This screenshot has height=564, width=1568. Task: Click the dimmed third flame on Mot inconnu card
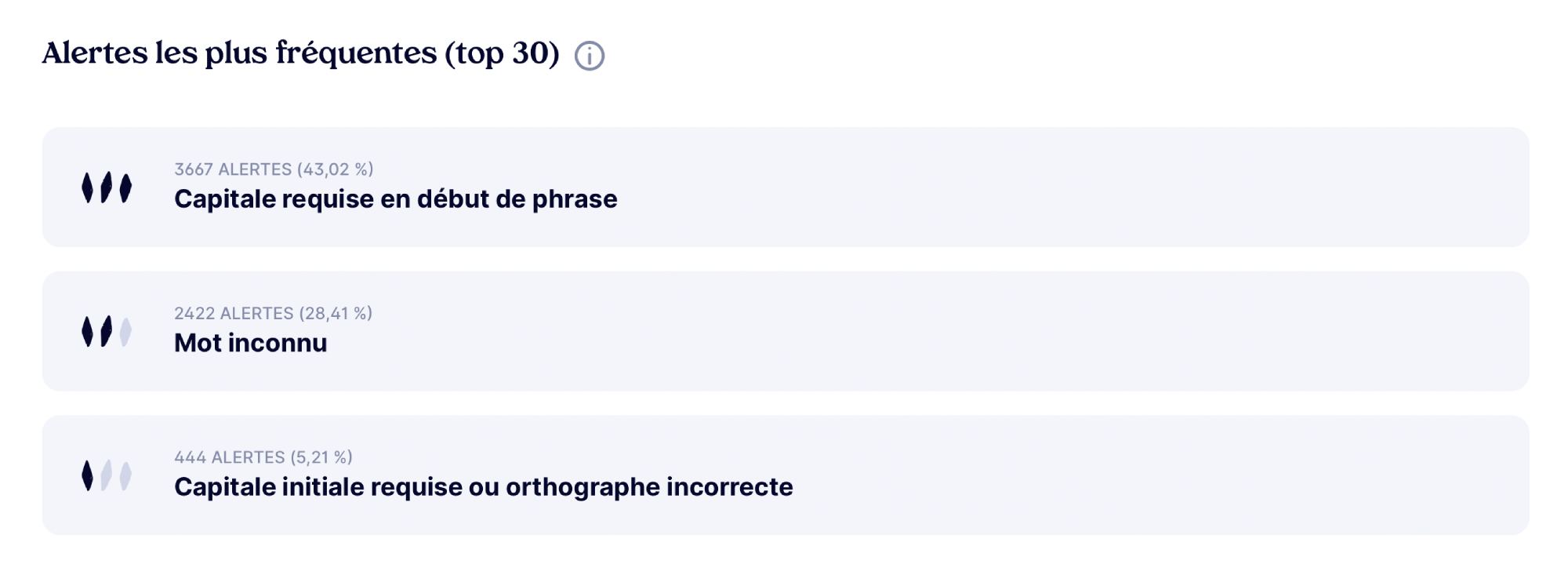tap(125, 333)
